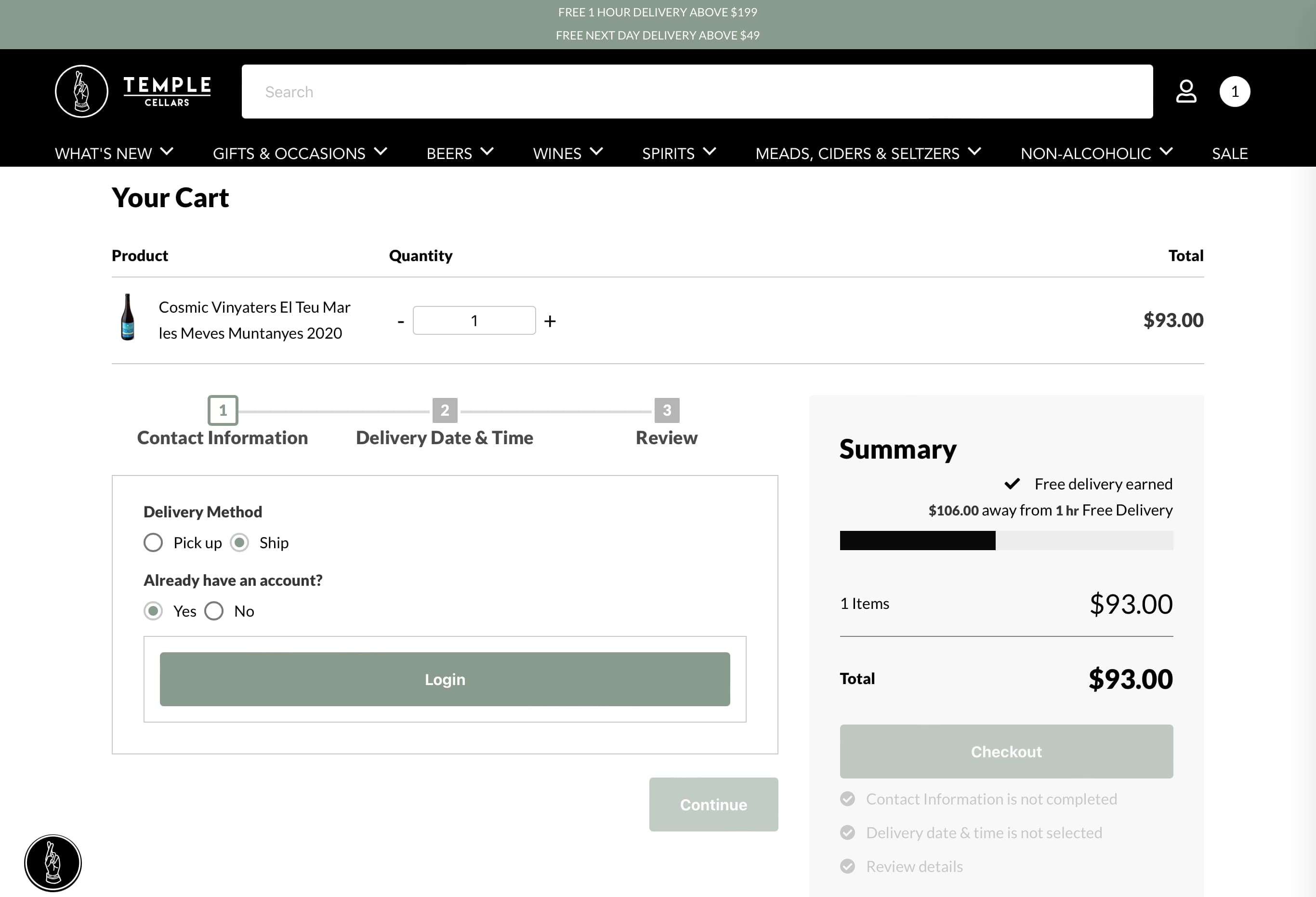The width and height of the screenshot is (1316, 897).
Task: Select the Ship delivery method
Action: coord(239,542)
